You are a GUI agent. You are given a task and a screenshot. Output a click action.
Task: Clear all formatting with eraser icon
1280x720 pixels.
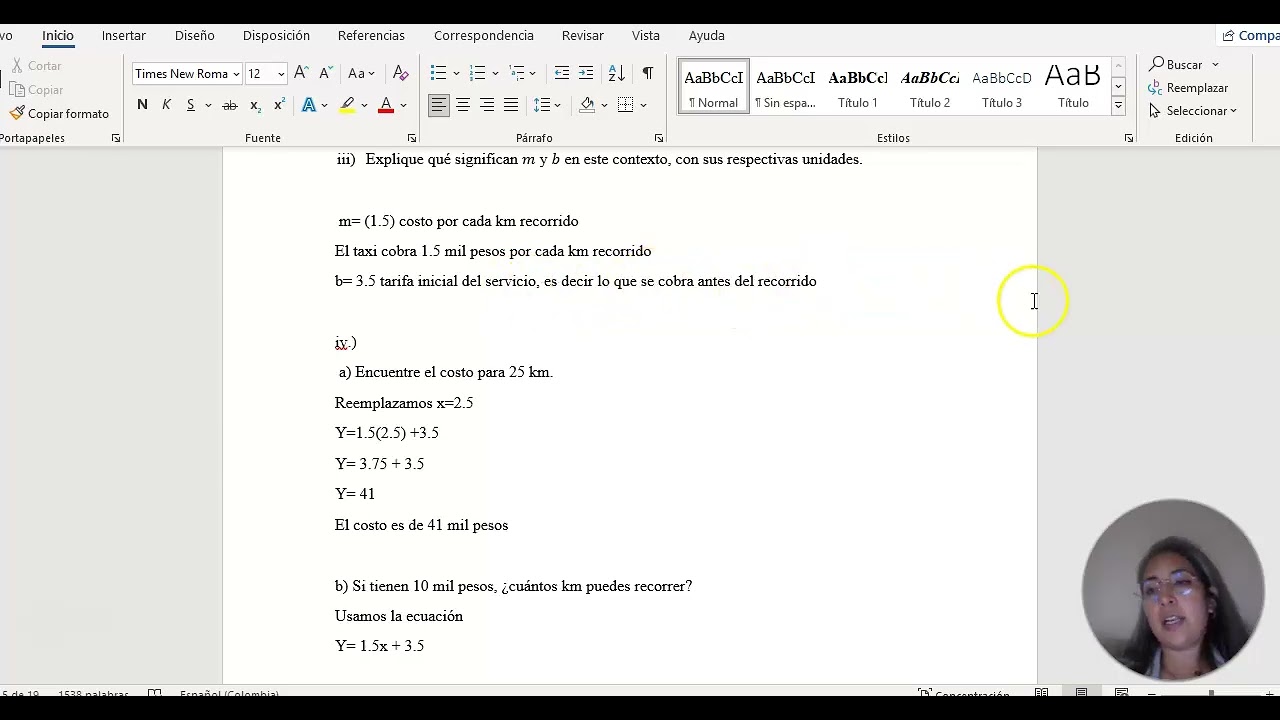pyautogui.click(x=401, y=74)
